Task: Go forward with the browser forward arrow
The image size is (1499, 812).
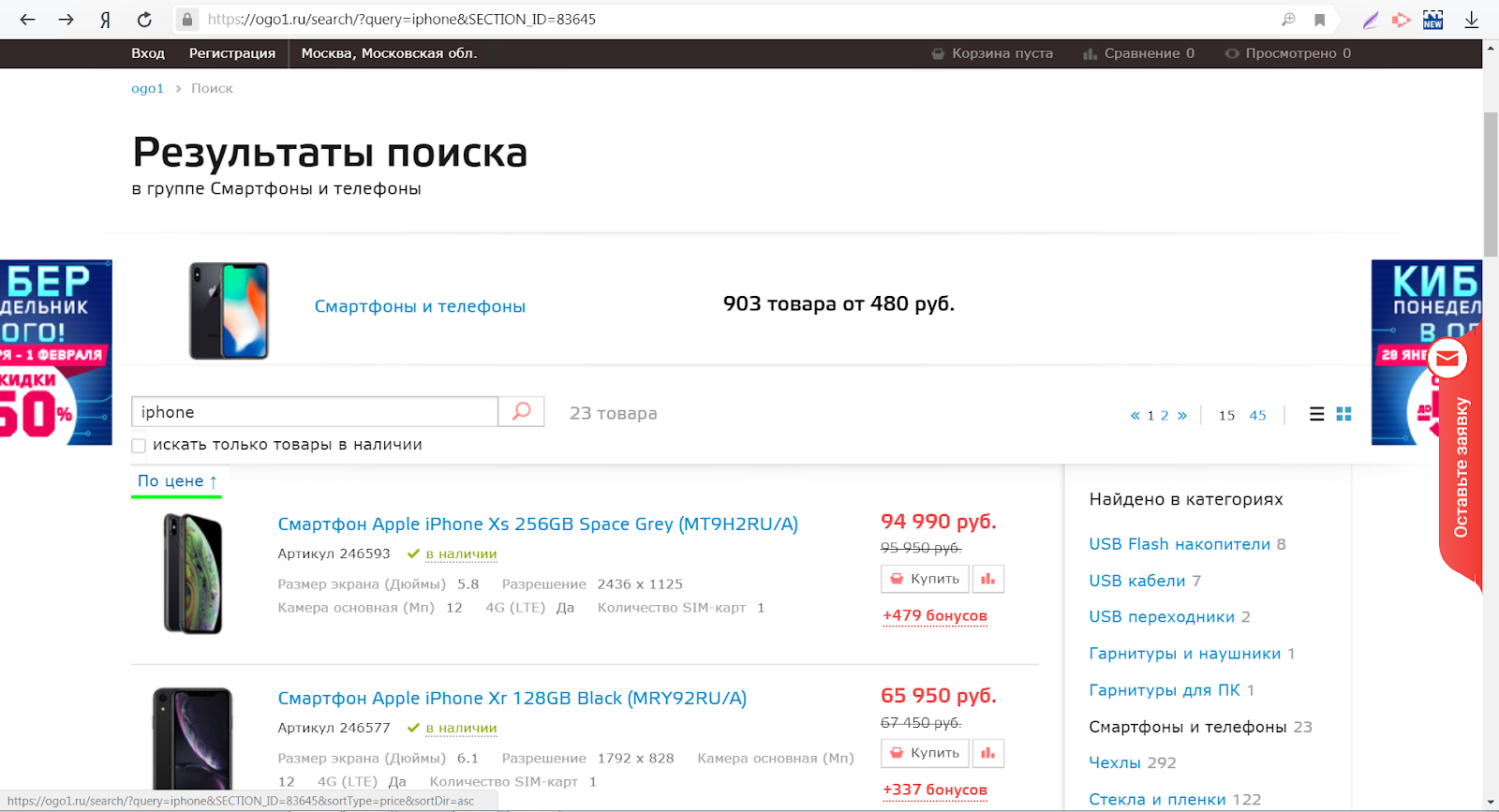Action: tap(66, 19)
